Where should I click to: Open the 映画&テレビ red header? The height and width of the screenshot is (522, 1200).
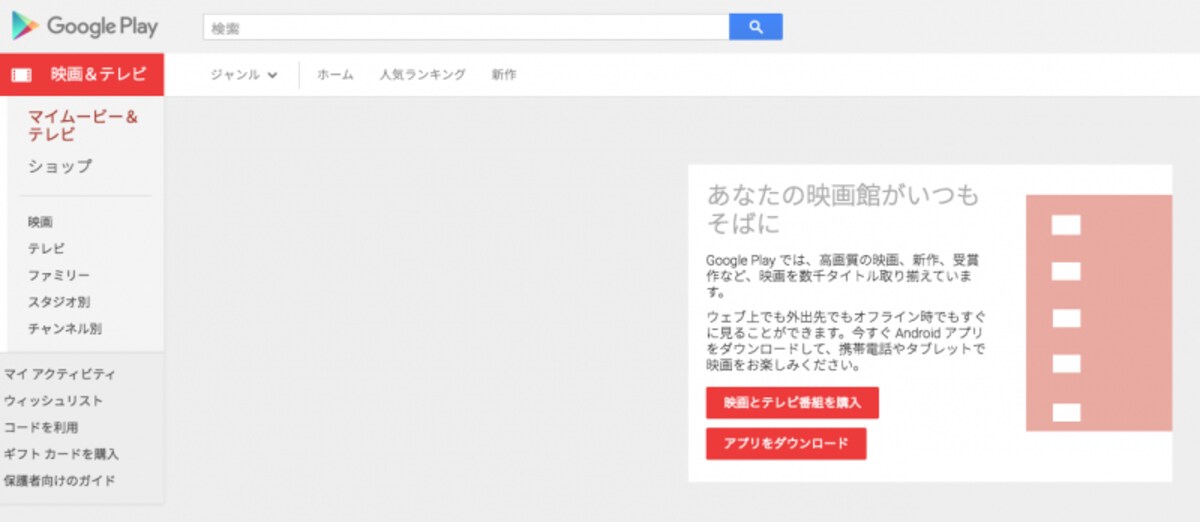pyautogui.click(x=82, y=75)
